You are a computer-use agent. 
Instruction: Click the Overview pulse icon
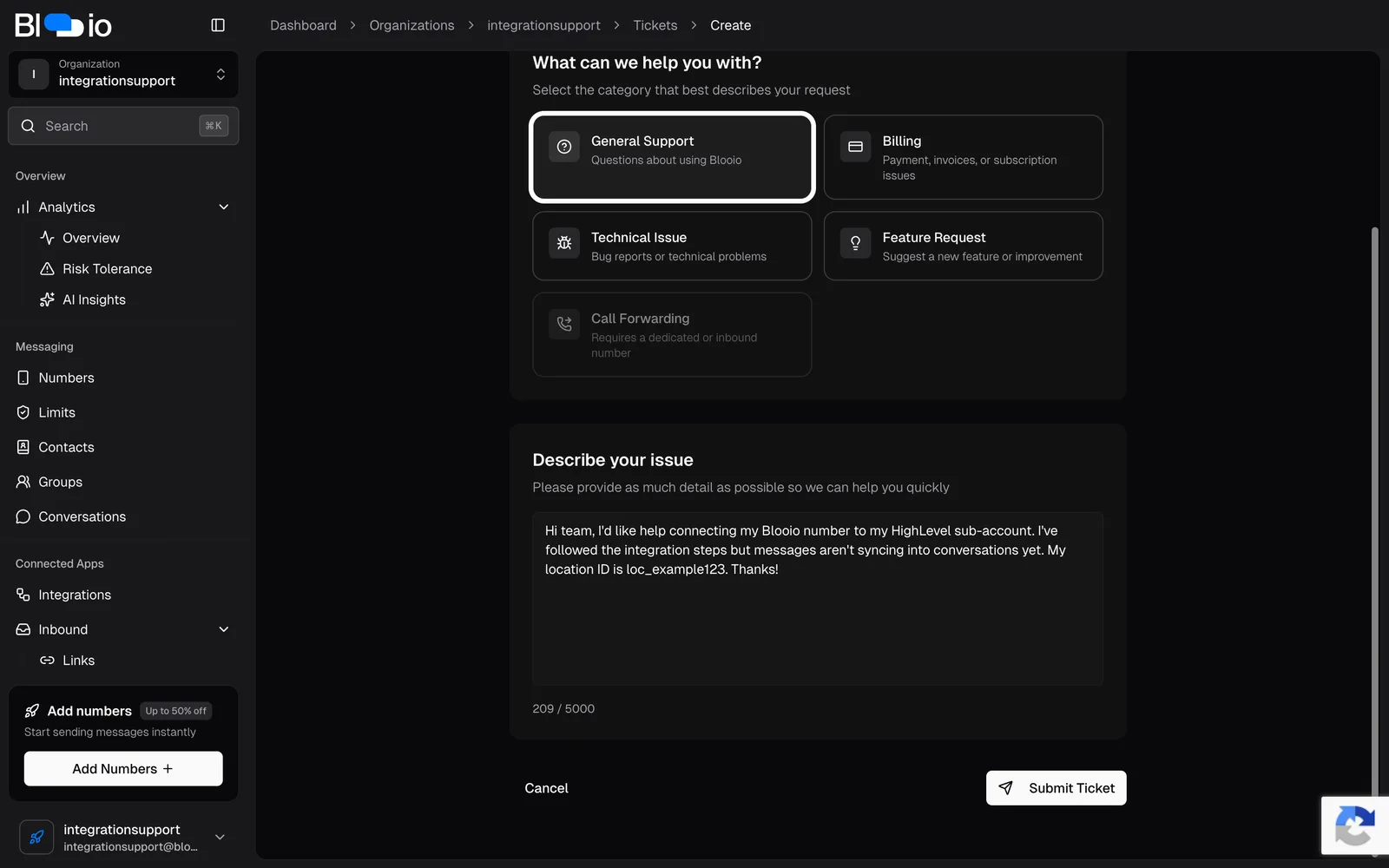pos(48,238)
